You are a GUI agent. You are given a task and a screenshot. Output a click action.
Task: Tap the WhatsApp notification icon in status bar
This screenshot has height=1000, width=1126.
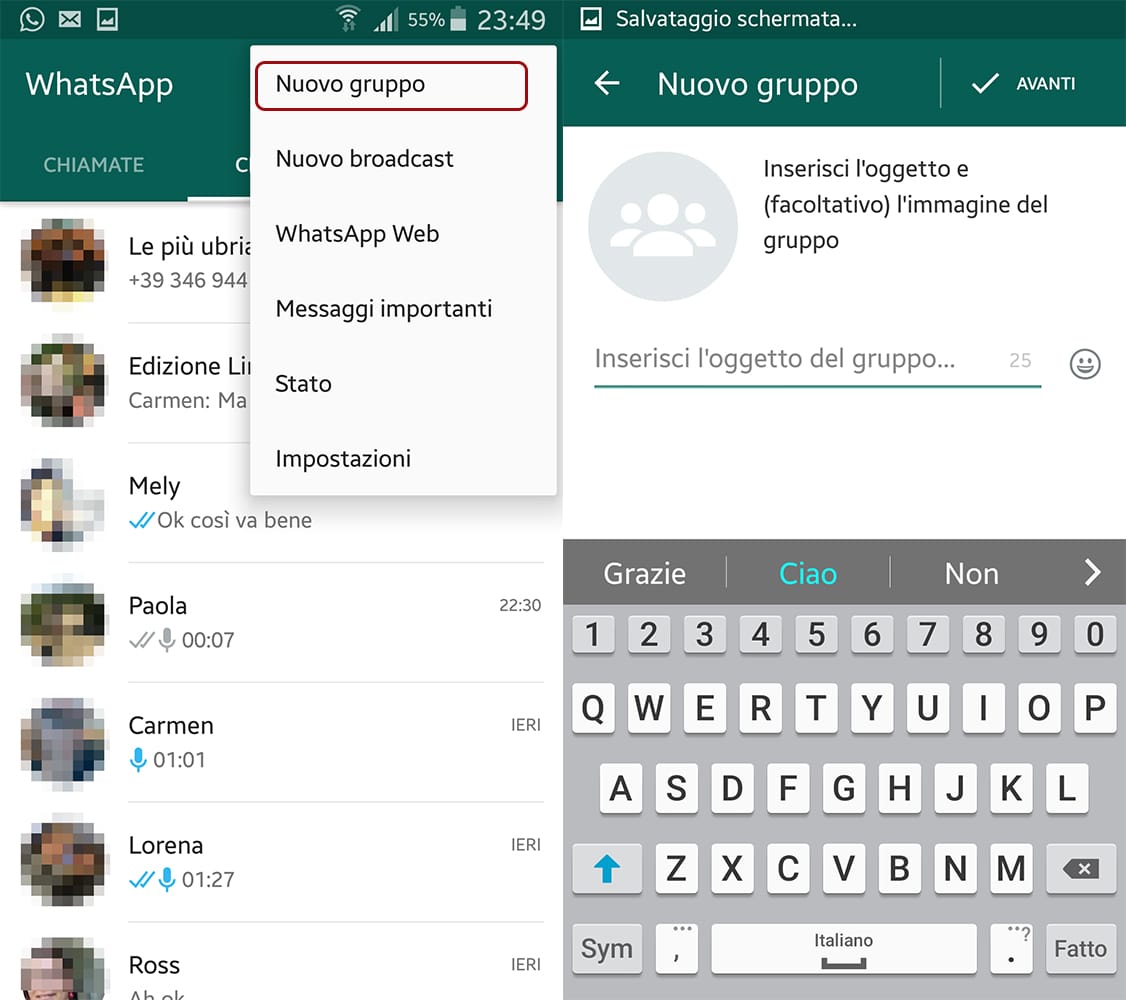click(32, 19)
